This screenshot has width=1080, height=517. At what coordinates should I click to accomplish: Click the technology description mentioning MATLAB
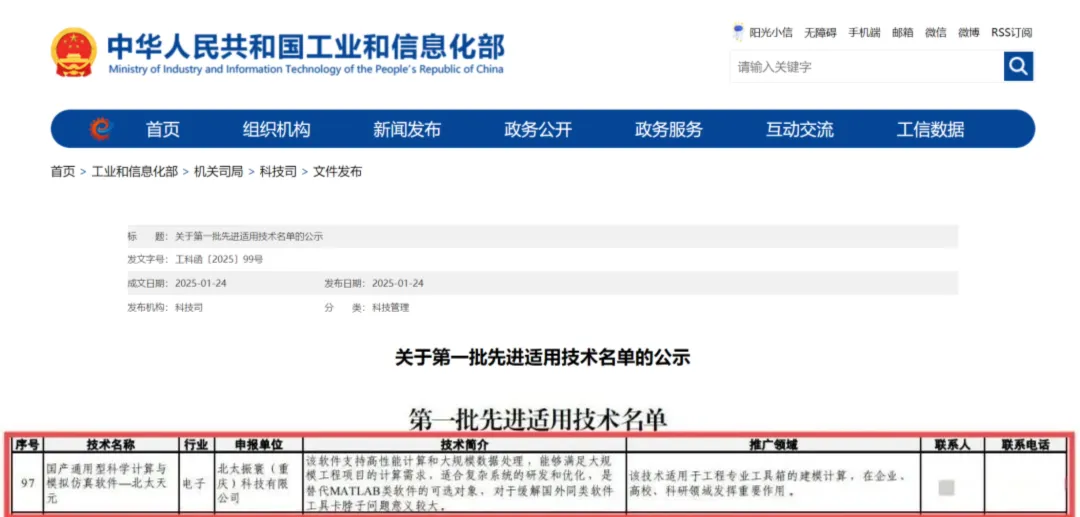[464, 483]
